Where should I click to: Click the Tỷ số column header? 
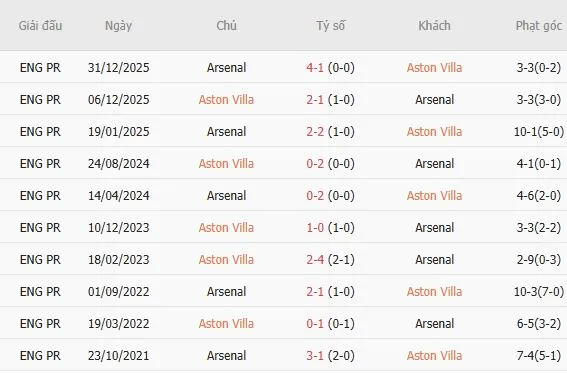(x=331, y=26)
